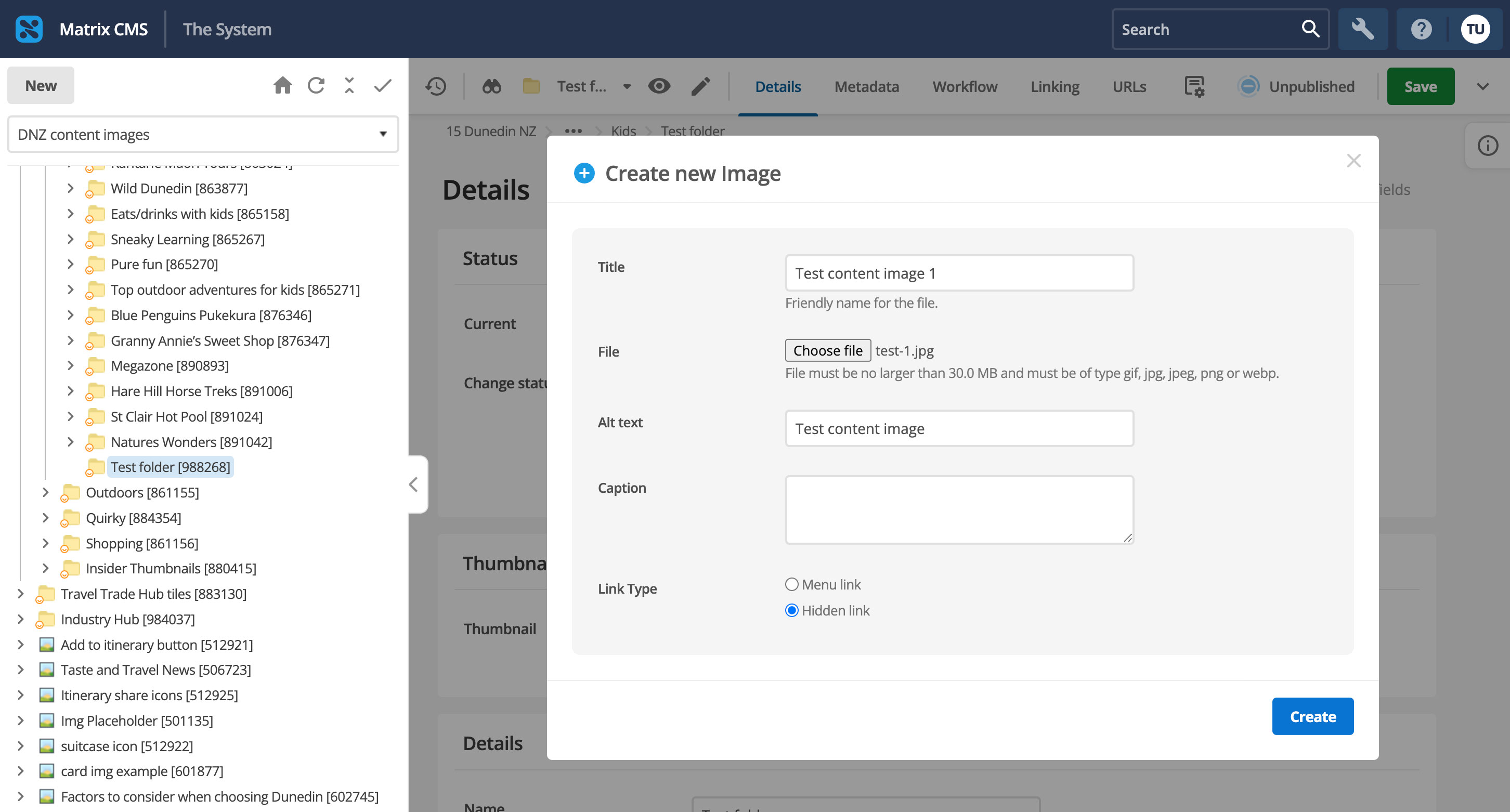Open the Test f... asset dropdown arrow

point(626,87)
